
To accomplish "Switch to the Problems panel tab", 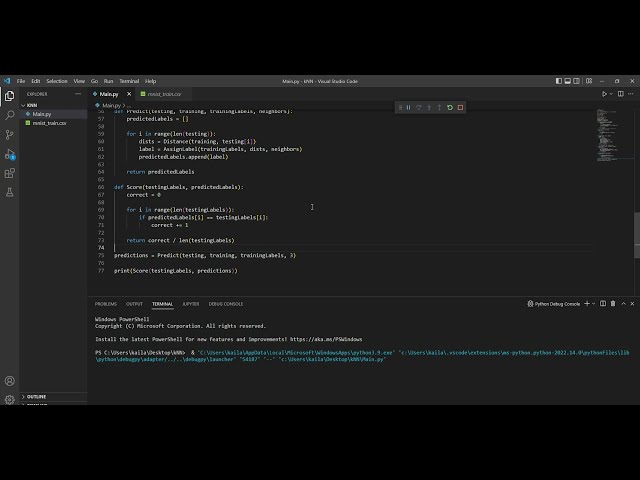I will click(106, 304).
